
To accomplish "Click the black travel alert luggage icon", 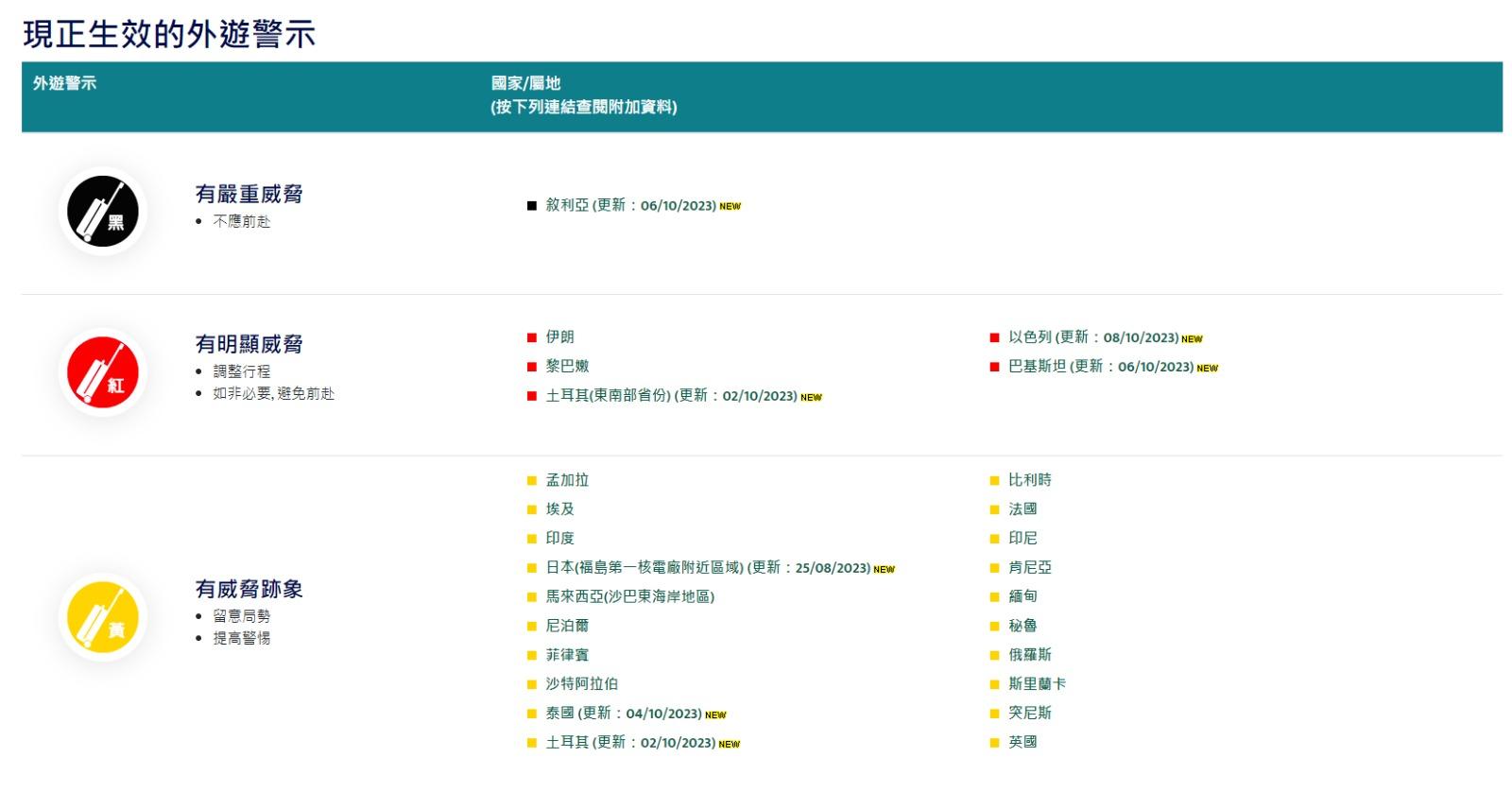I will [x=102, y=212].
